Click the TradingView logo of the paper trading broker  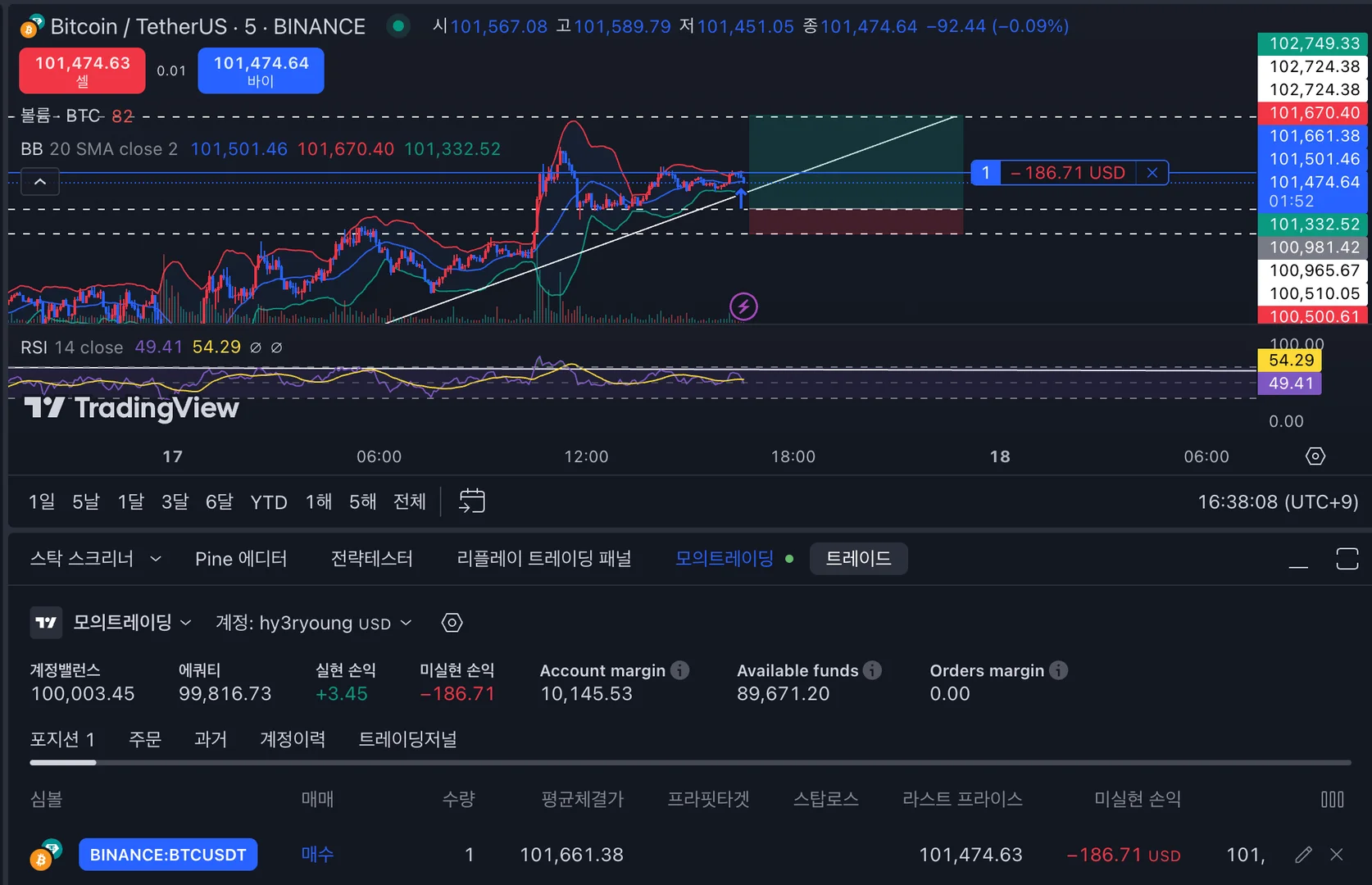[x=46, y=623]
